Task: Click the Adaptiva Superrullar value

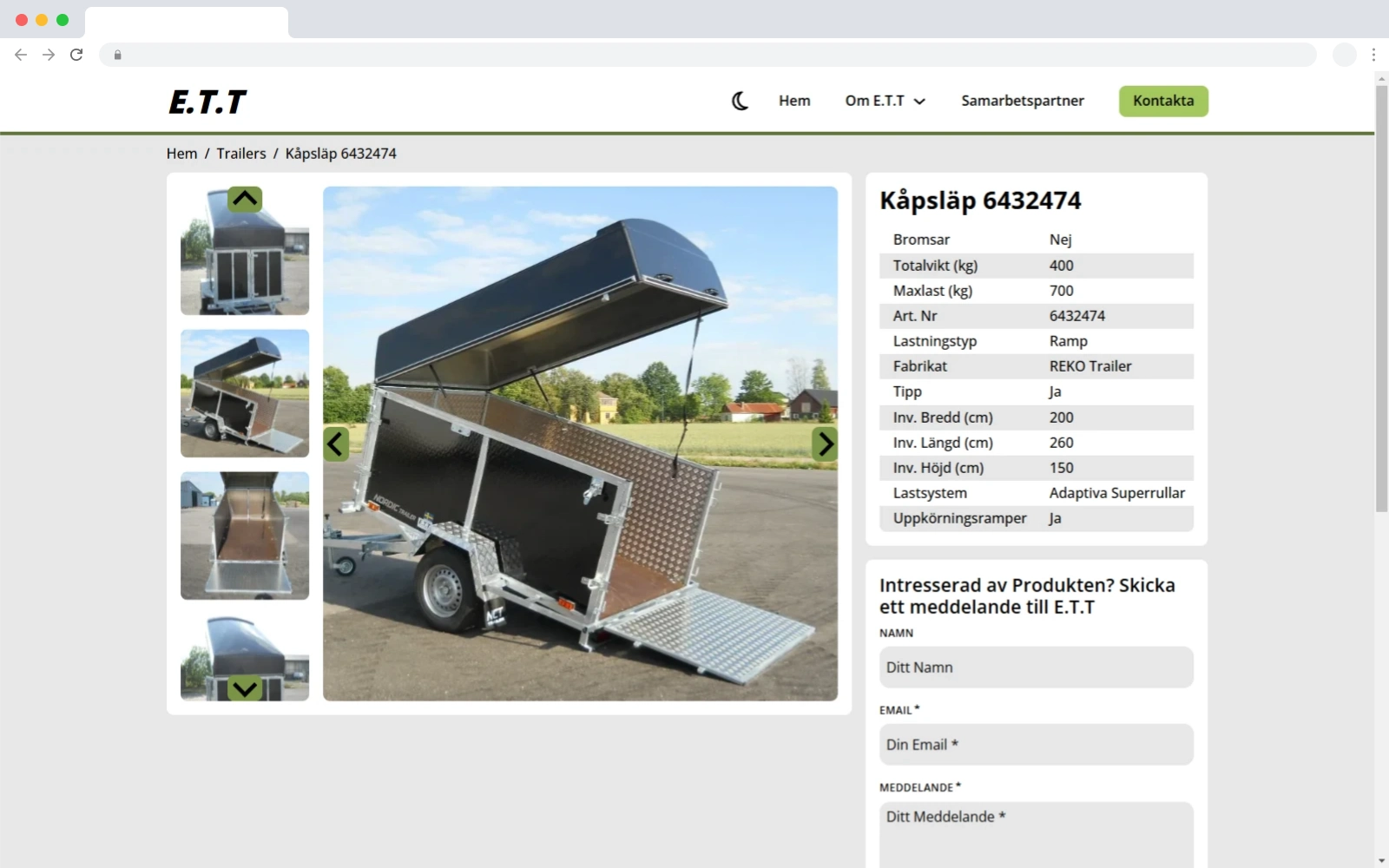Action: tap(1116, 493)
